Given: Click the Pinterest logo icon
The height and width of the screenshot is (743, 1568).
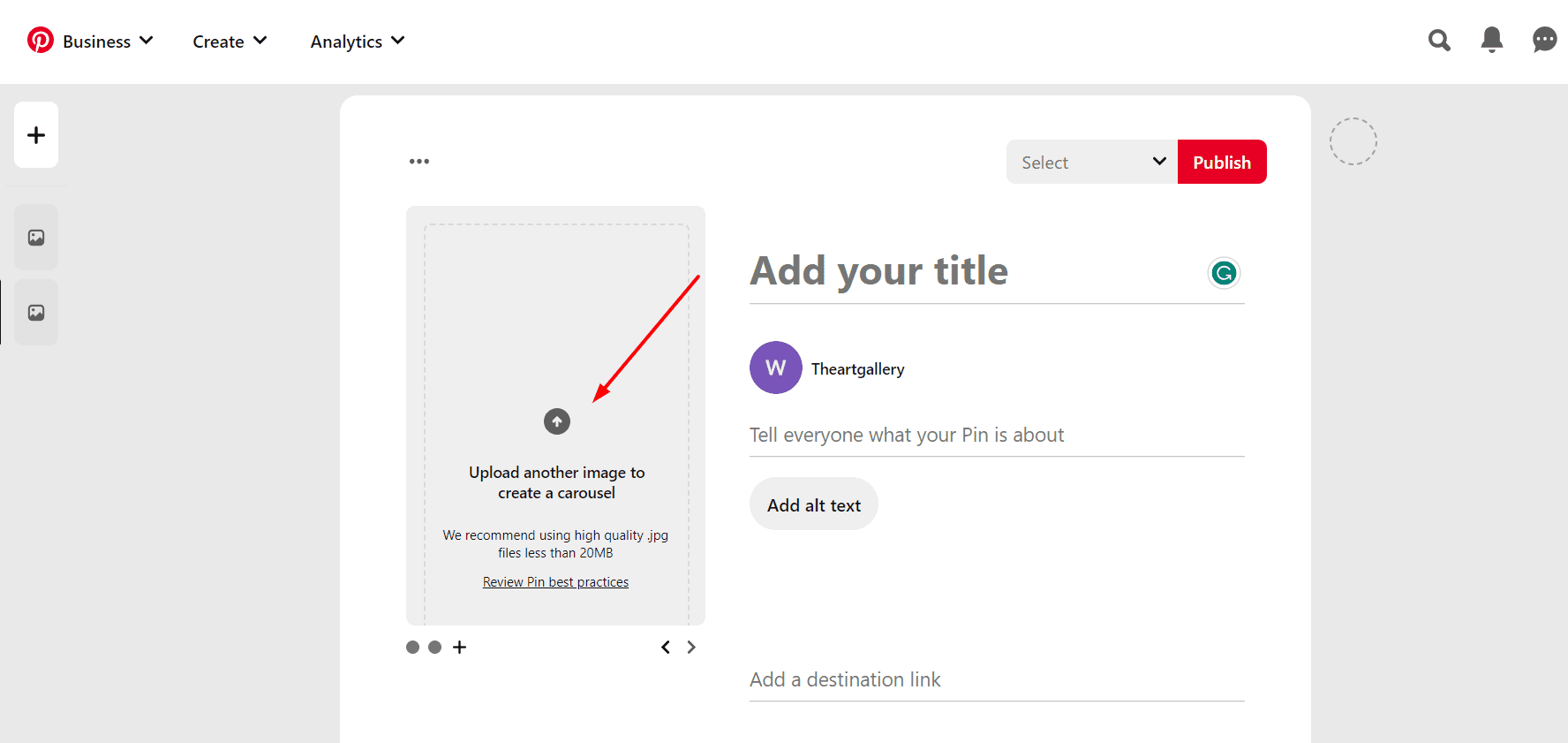Looking at the screenshot, I should 41,41.
